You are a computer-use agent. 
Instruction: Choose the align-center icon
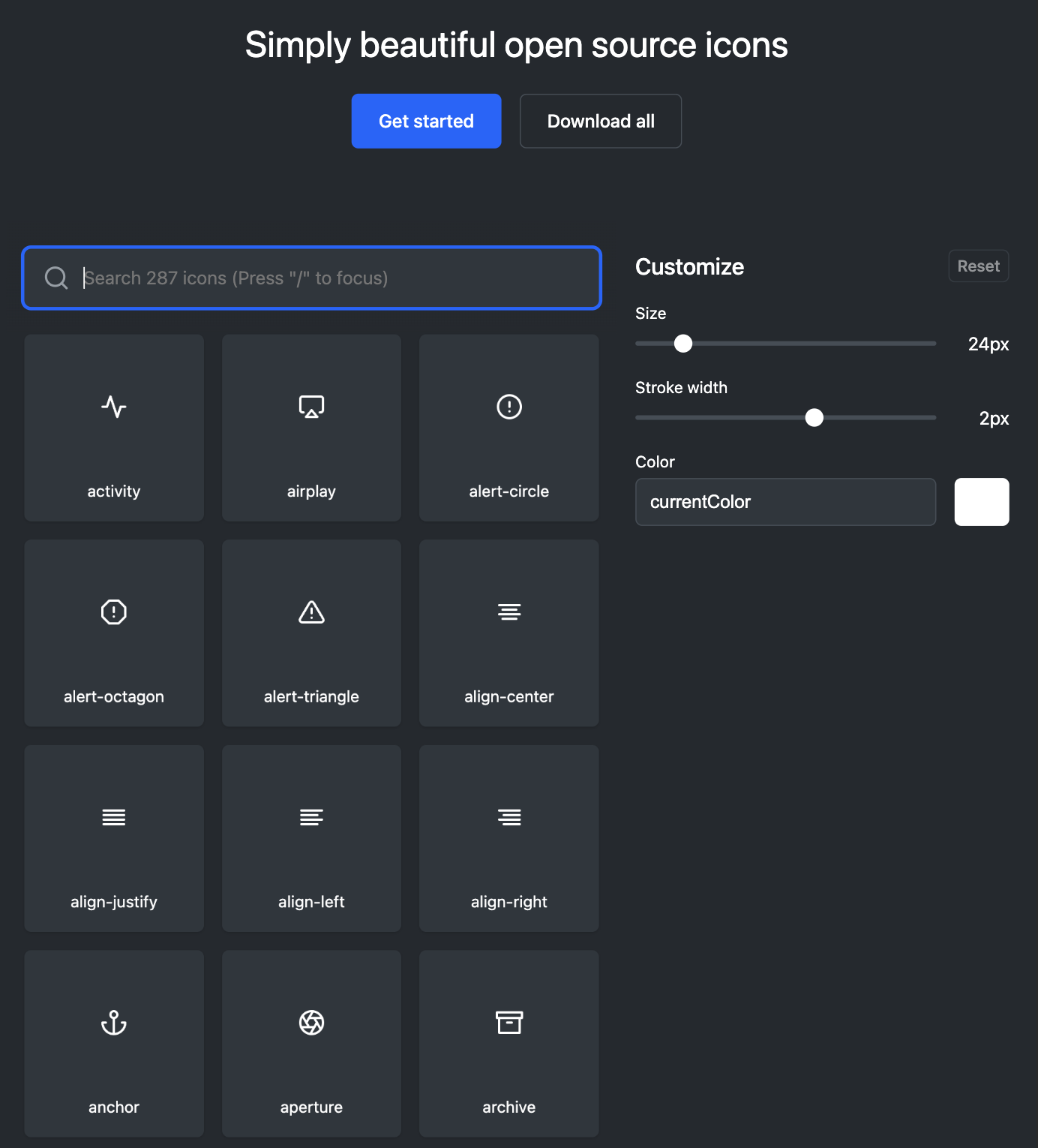pos(509,633)
